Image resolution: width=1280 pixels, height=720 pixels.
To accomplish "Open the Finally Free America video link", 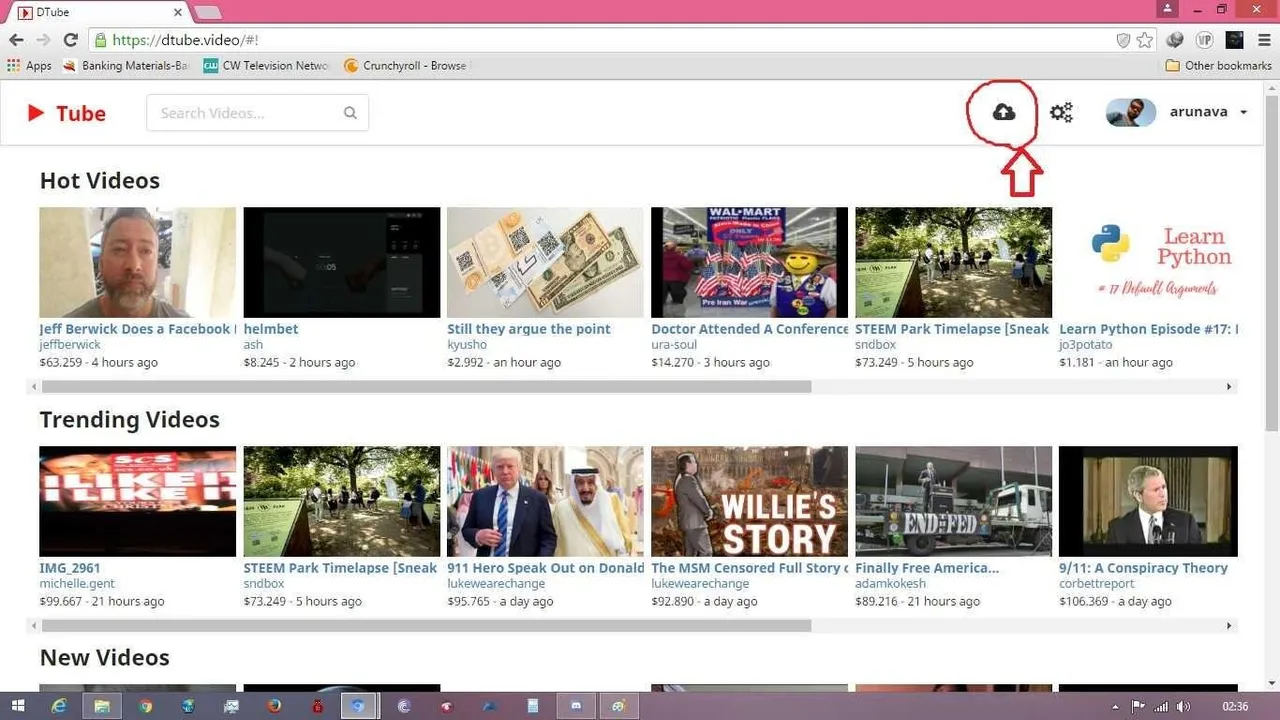I will click(927, 568).
